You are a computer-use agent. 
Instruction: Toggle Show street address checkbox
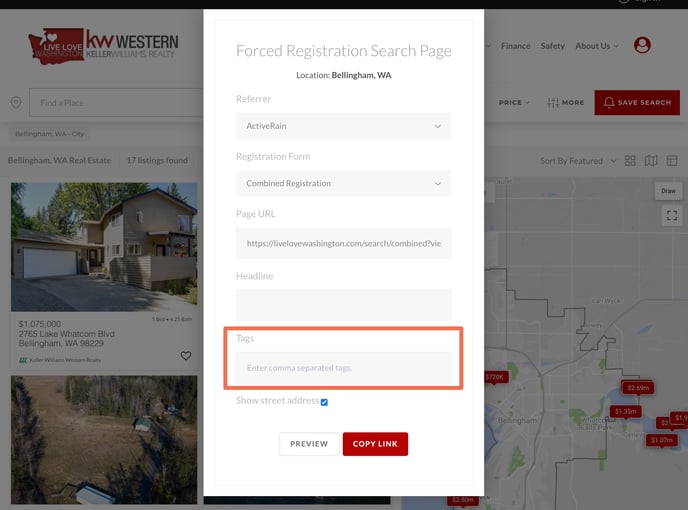(x=324, y=402)
